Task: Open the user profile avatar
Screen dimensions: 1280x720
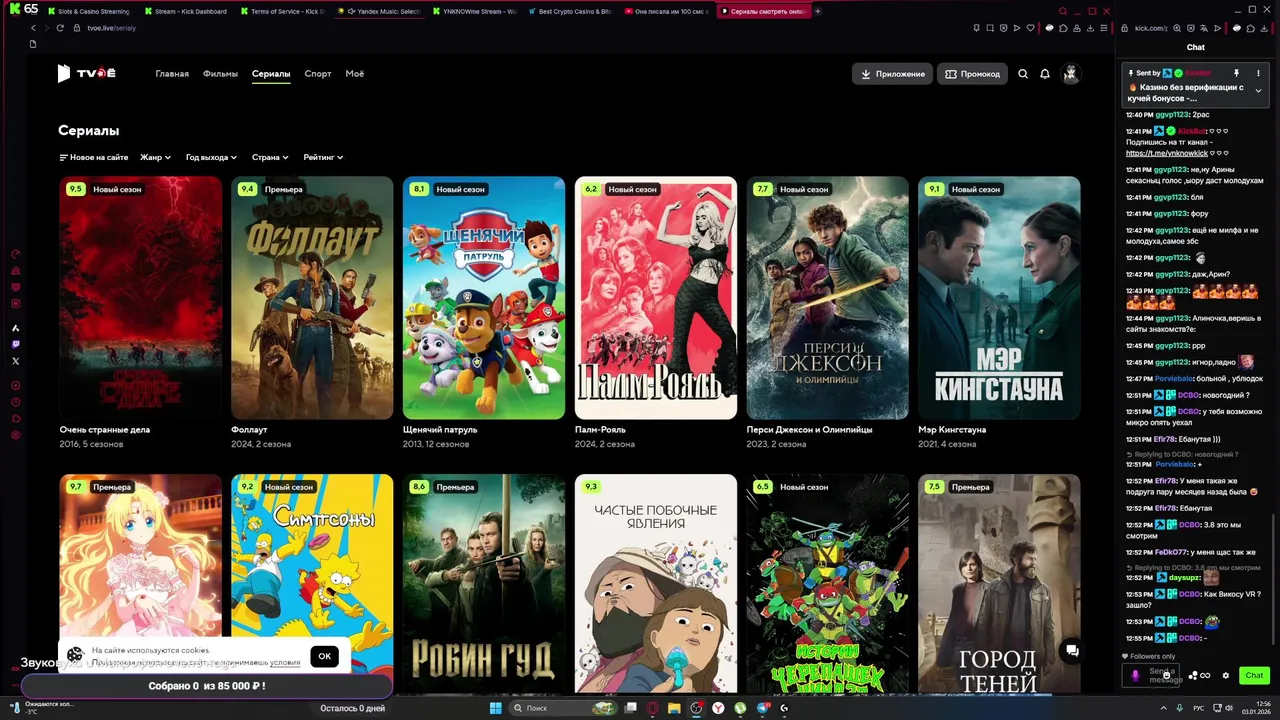Action: (x=1071, y=74)
